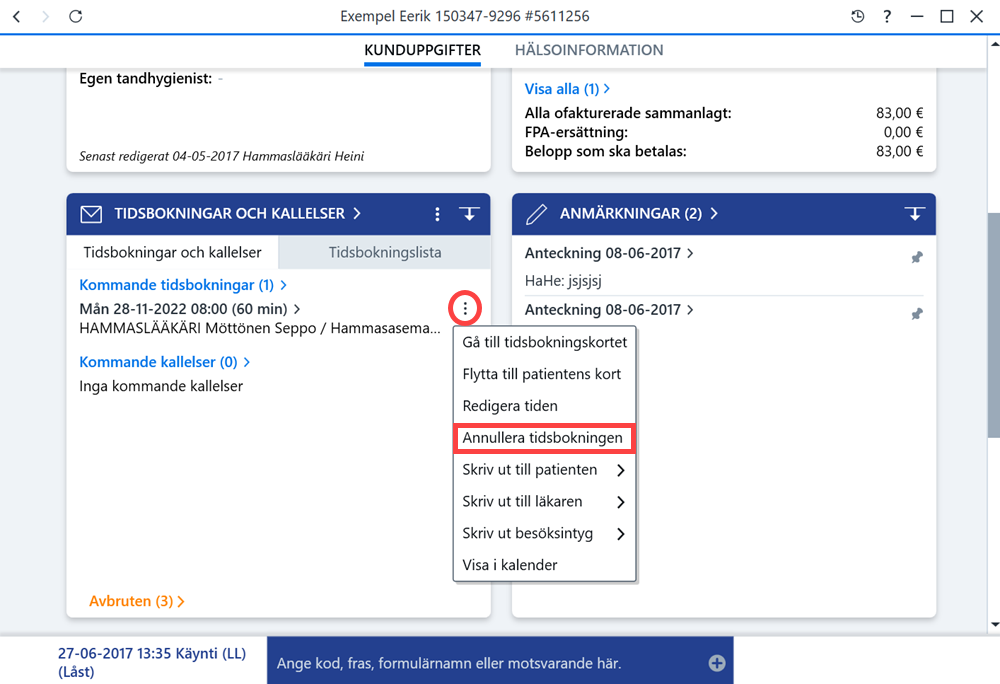The width and height of the screenshot is (1000, 684).
Task: Collapse the Anmärkningar panel with the arrow icon
Action: pyautogui.click(x=915, y=214)
